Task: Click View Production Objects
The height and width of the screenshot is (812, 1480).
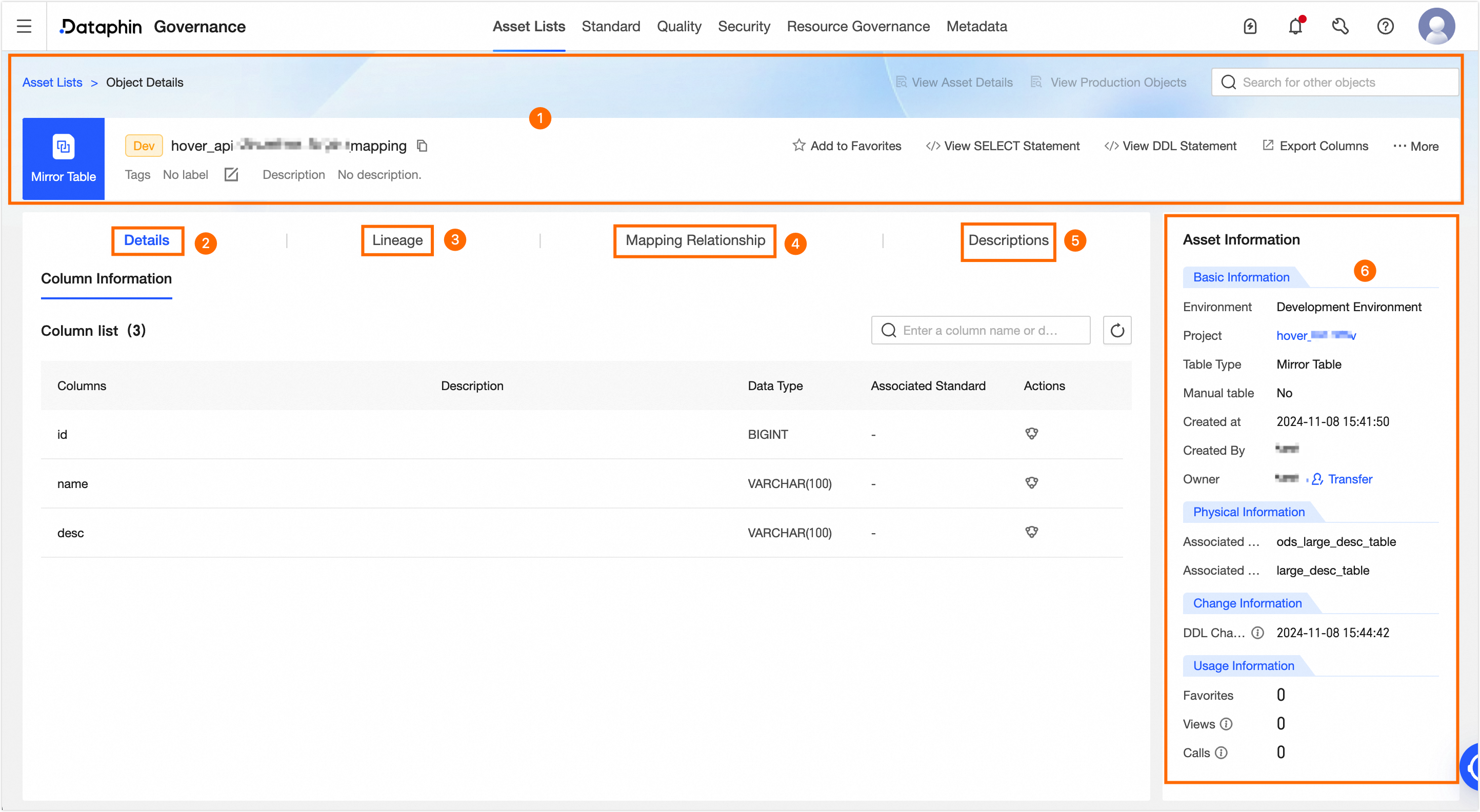Action: [x=1109, y=83]
